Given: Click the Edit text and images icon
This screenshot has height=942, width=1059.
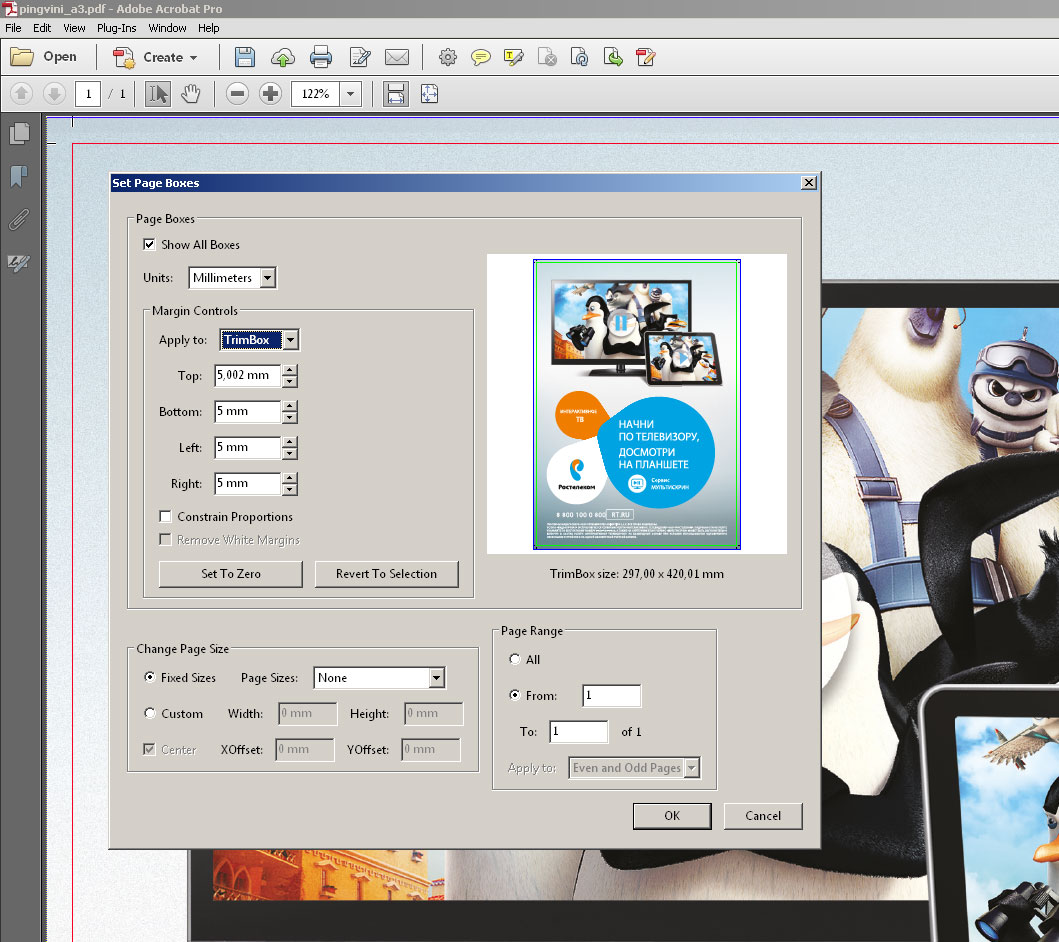Looking at the screenshot, I should click(360, 57).
